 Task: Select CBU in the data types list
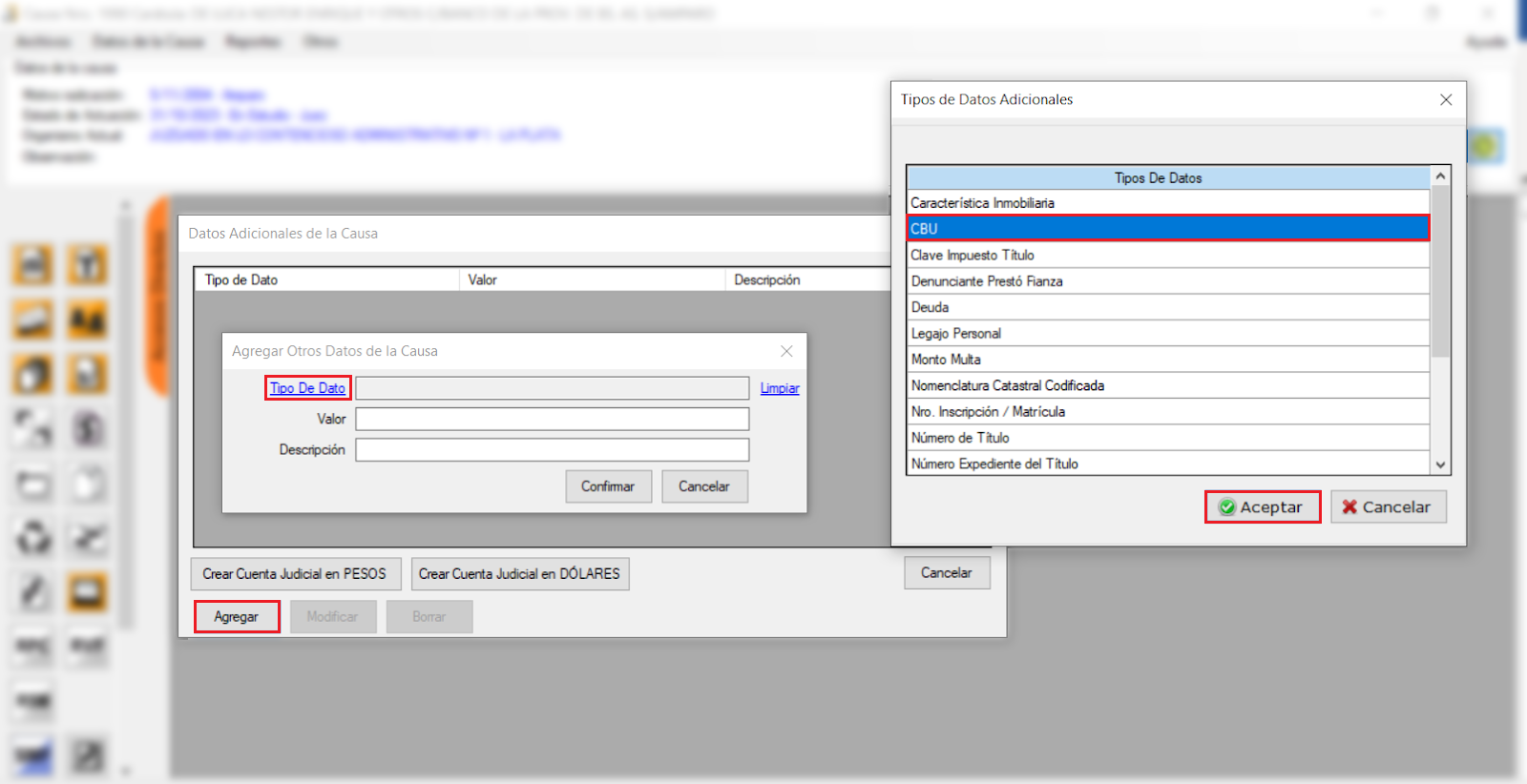(1166, 229)
